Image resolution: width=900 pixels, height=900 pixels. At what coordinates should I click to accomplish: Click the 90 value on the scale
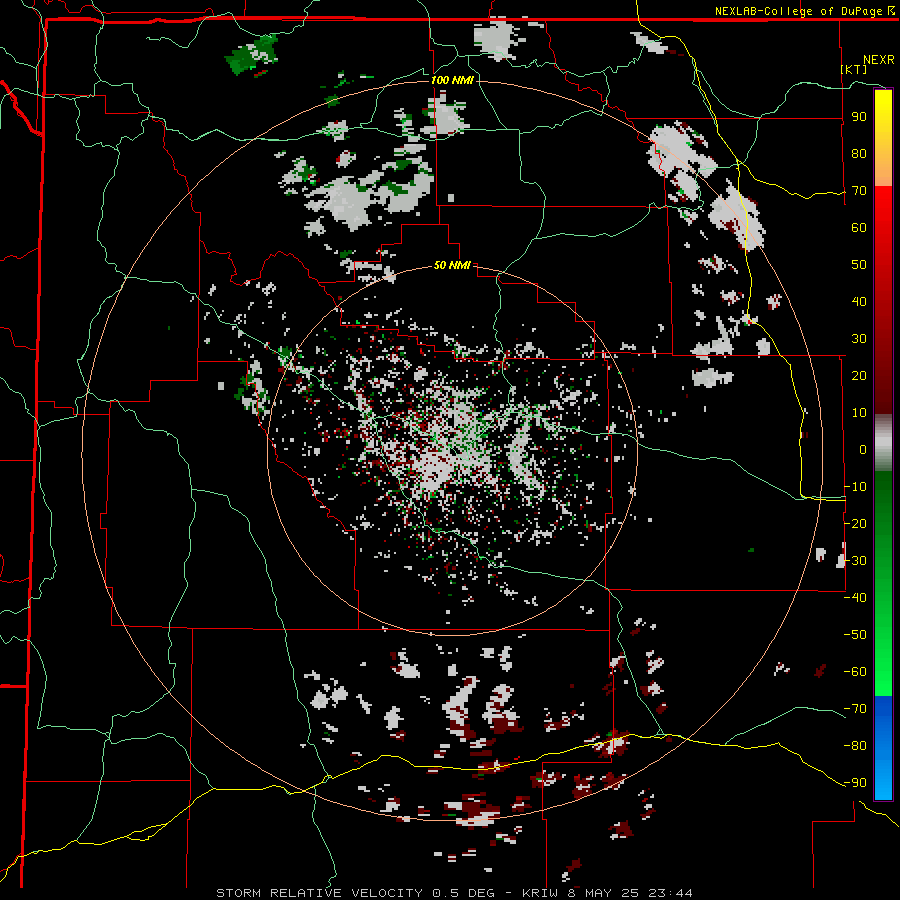[x=859, y=117]
